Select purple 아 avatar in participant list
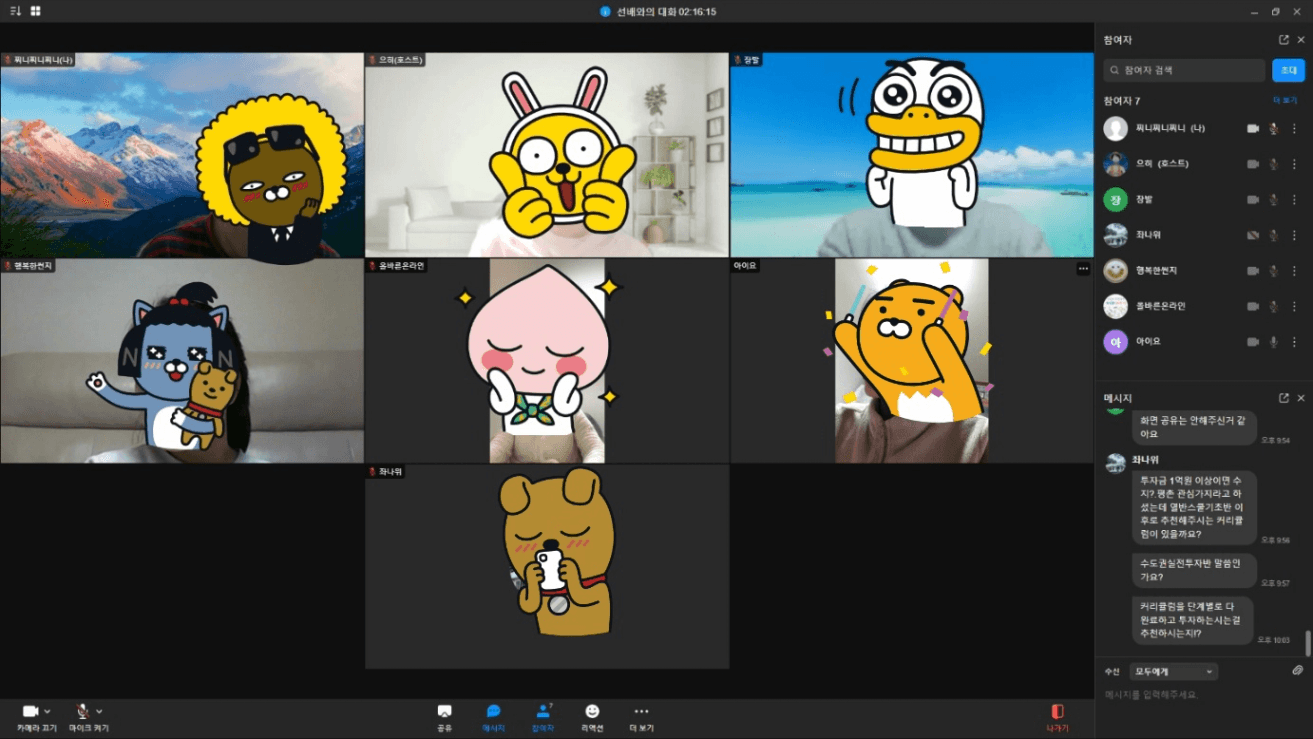This screenshot has width=1313, height=739. point(1116,342)
